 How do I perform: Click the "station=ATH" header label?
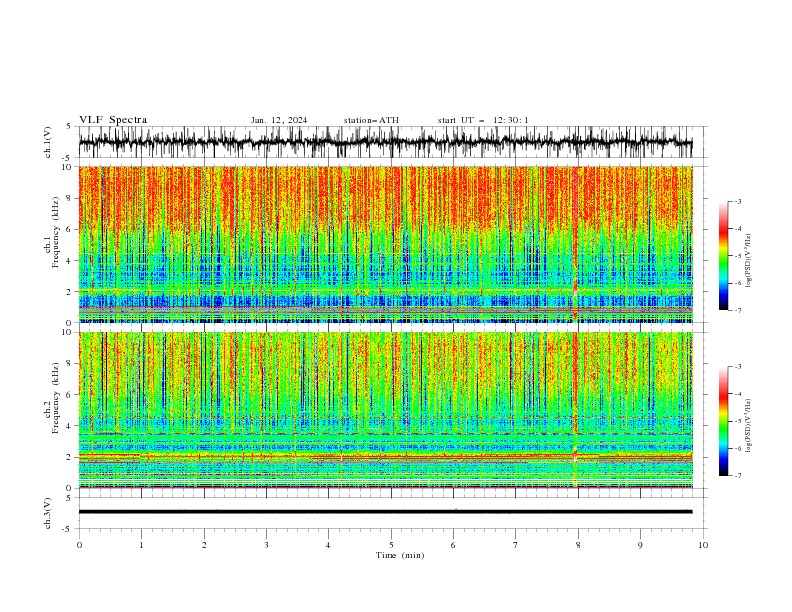[371, 120]
